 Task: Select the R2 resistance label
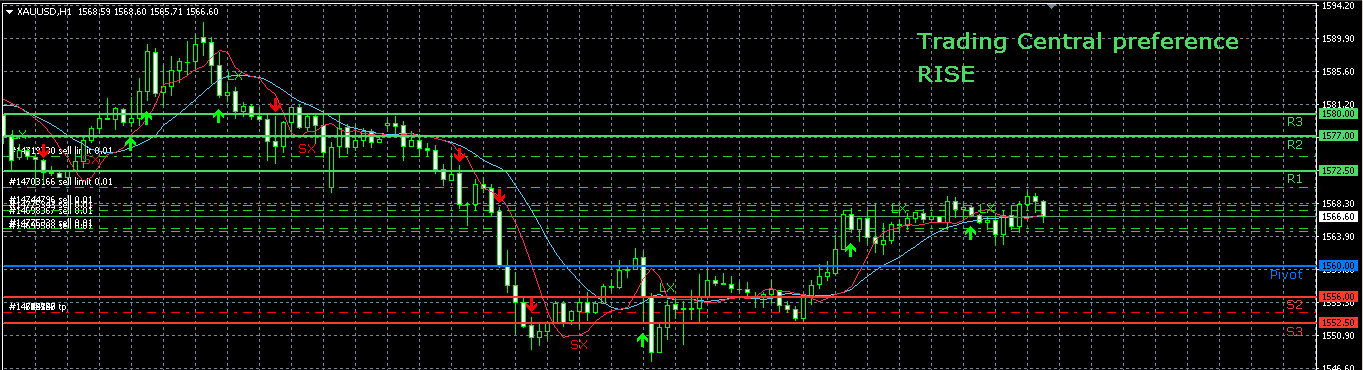(x=1294, y=144)
